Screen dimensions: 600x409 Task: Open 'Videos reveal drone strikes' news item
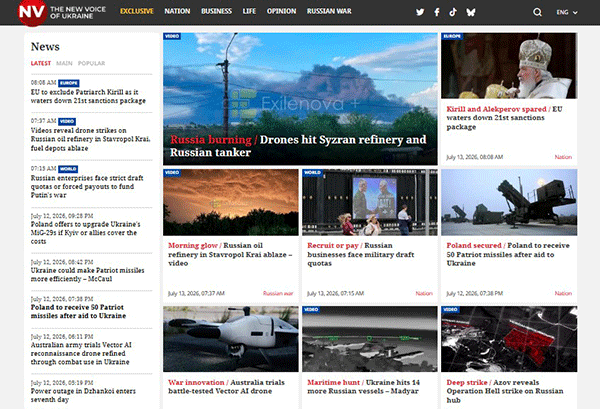[x=90, y=139]
